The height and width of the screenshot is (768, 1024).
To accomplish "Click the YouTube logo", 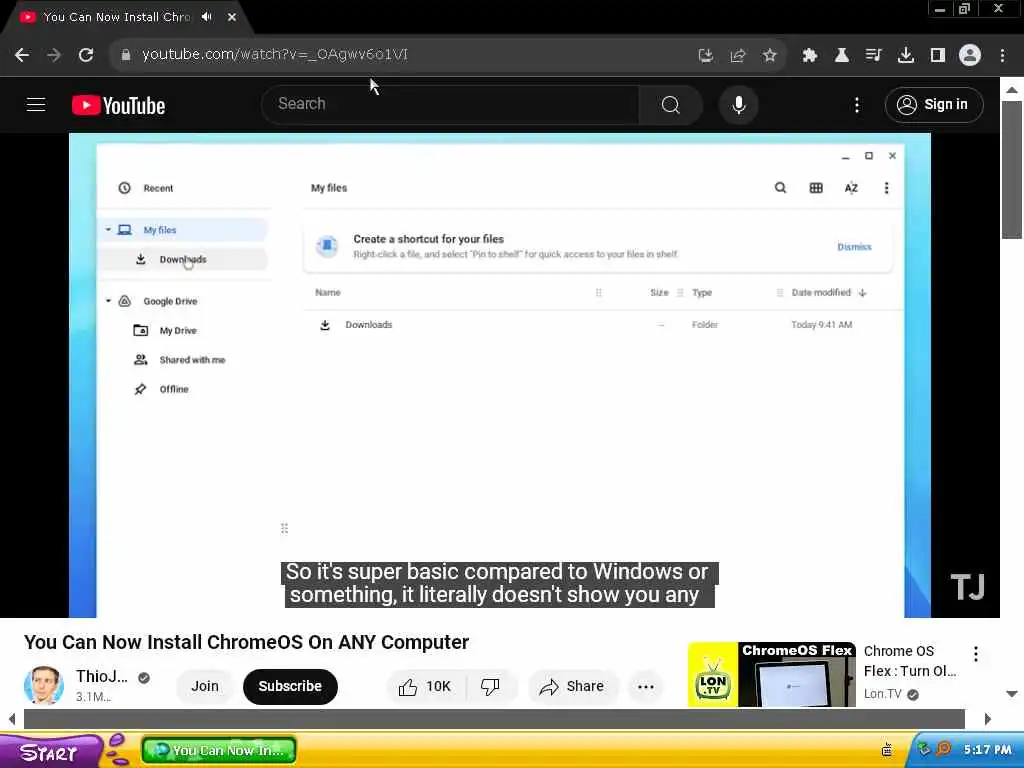I will click(x=118, y=105).
